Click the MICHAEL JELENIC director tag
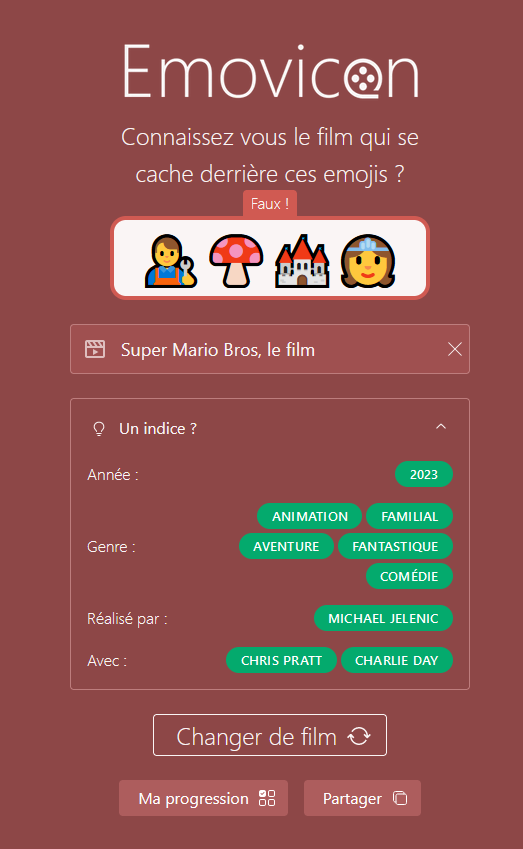 [x=383, y=618]
